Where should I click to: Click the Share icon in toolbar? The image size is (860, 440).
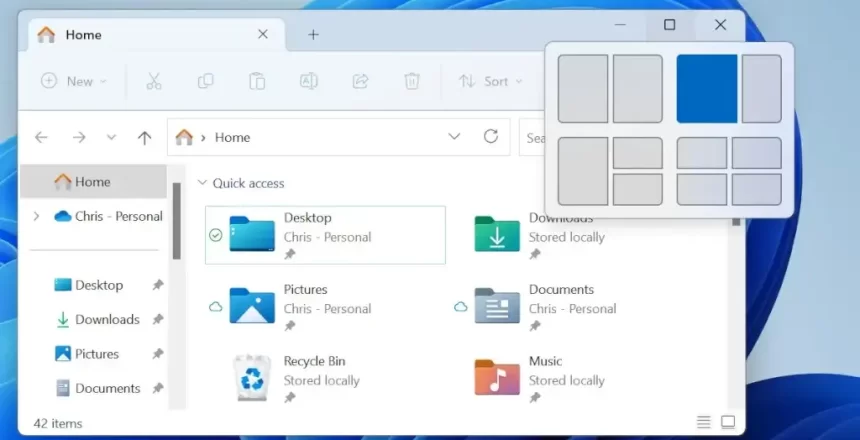(x=361, y=81)
